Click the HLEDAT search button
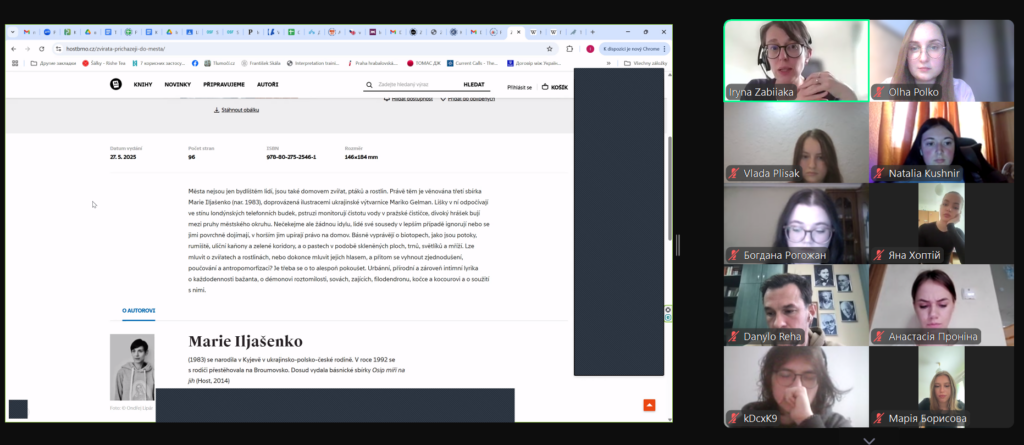Viewport: 1024px width, 445px height. point(474,84)
